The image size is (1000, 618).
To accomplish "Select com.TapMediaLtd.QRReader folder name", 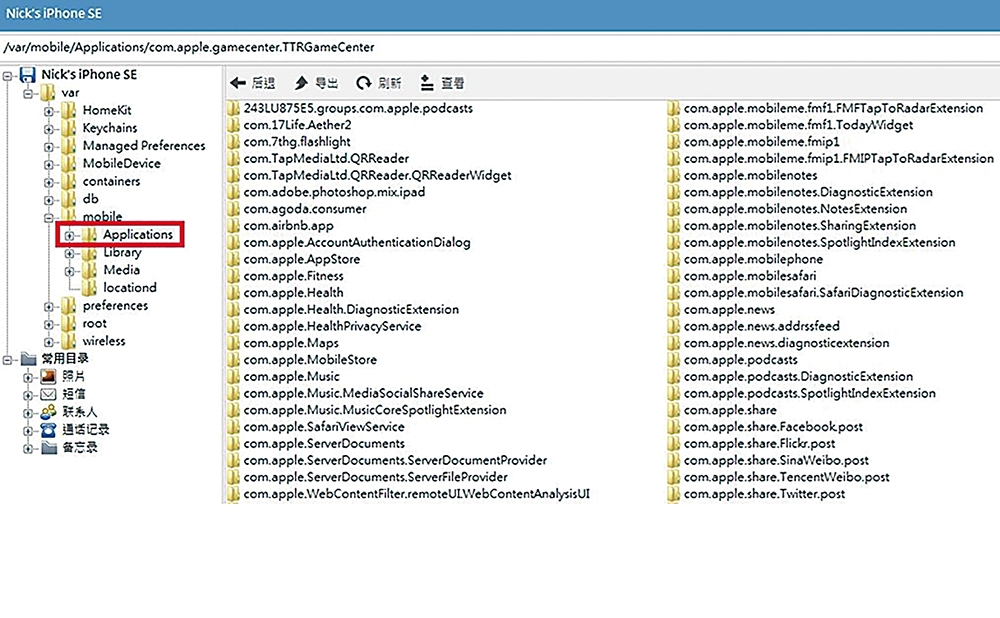I will pos(326,158).
